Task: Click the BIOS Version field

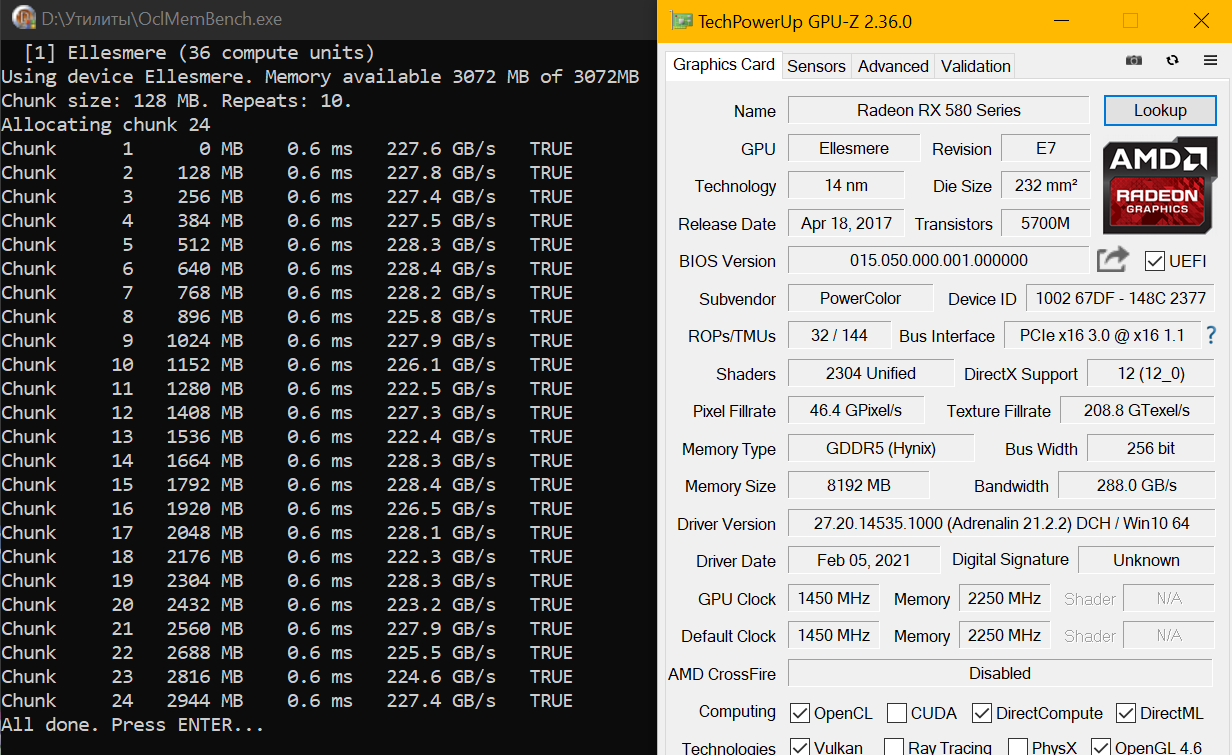Action: coord(938,260)
